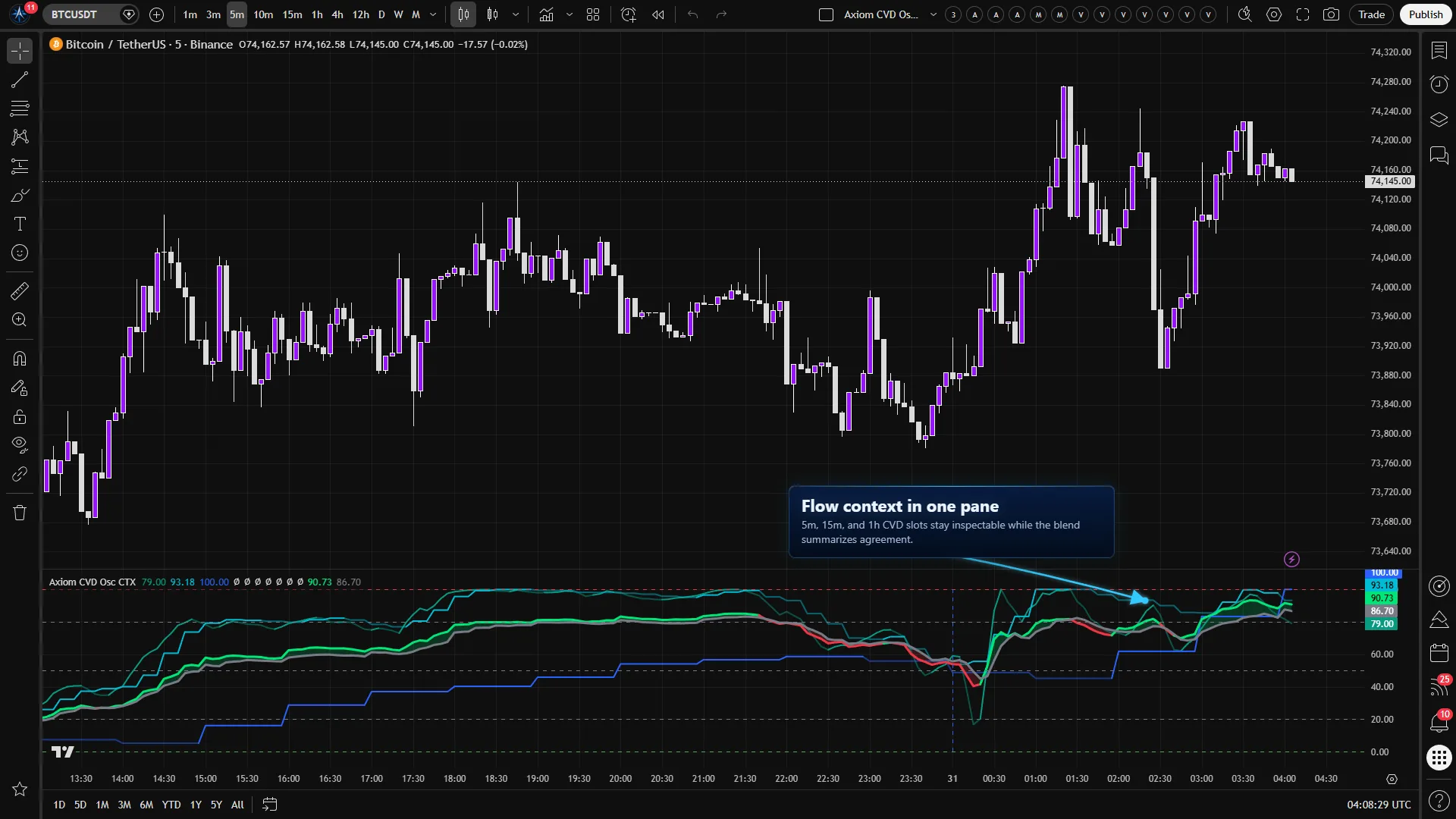Open the pattern drawing tools
Screen dimensions: 1456x819
tap(20, 137)
